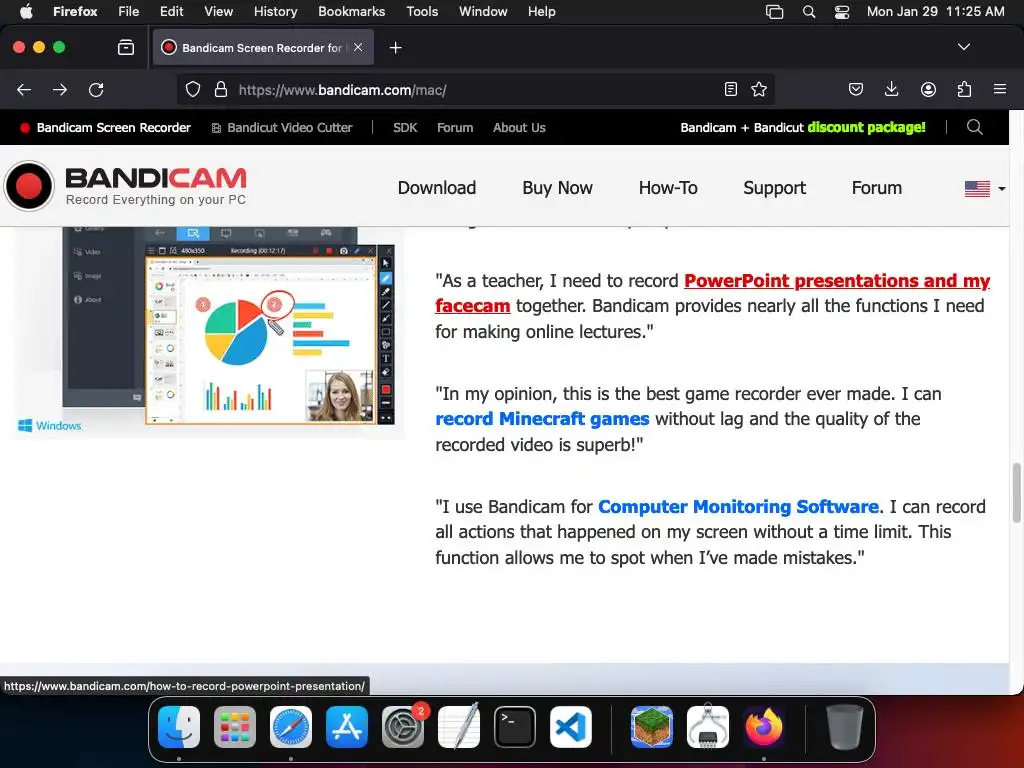This screenshot has width=1024, height=768.
Task: Bookmark this page with the star
Action: (x=759, y=89)
